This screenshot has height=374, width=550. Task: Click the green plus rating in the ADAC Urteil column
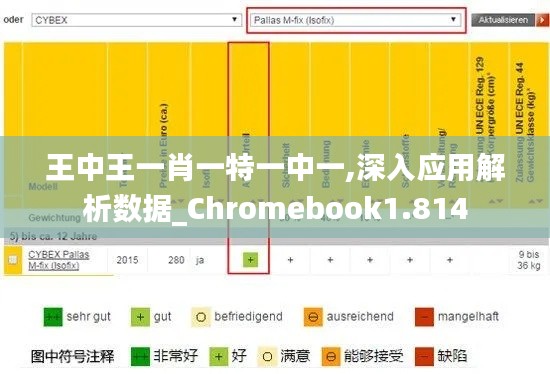[250, 260]
